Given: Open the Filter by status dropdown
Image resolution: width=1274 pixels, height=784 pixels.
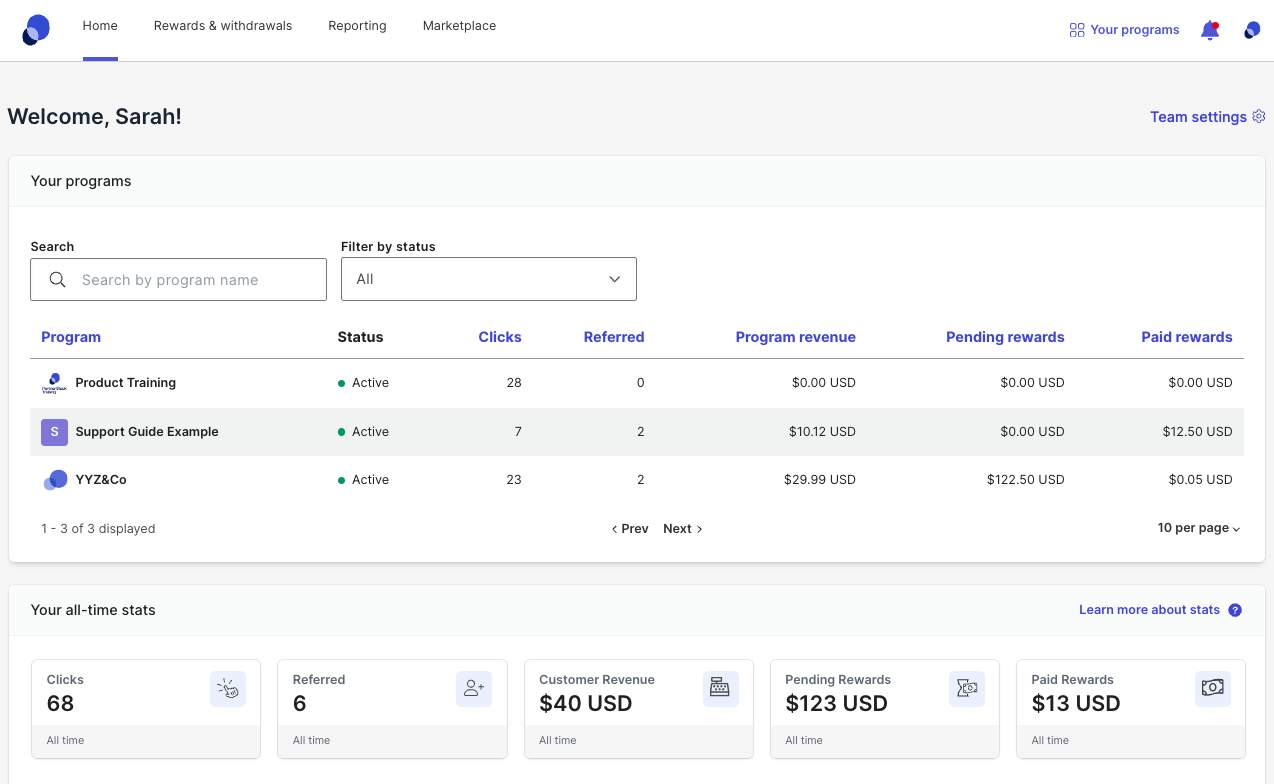Looking at the screenshot, I should 488,279.
